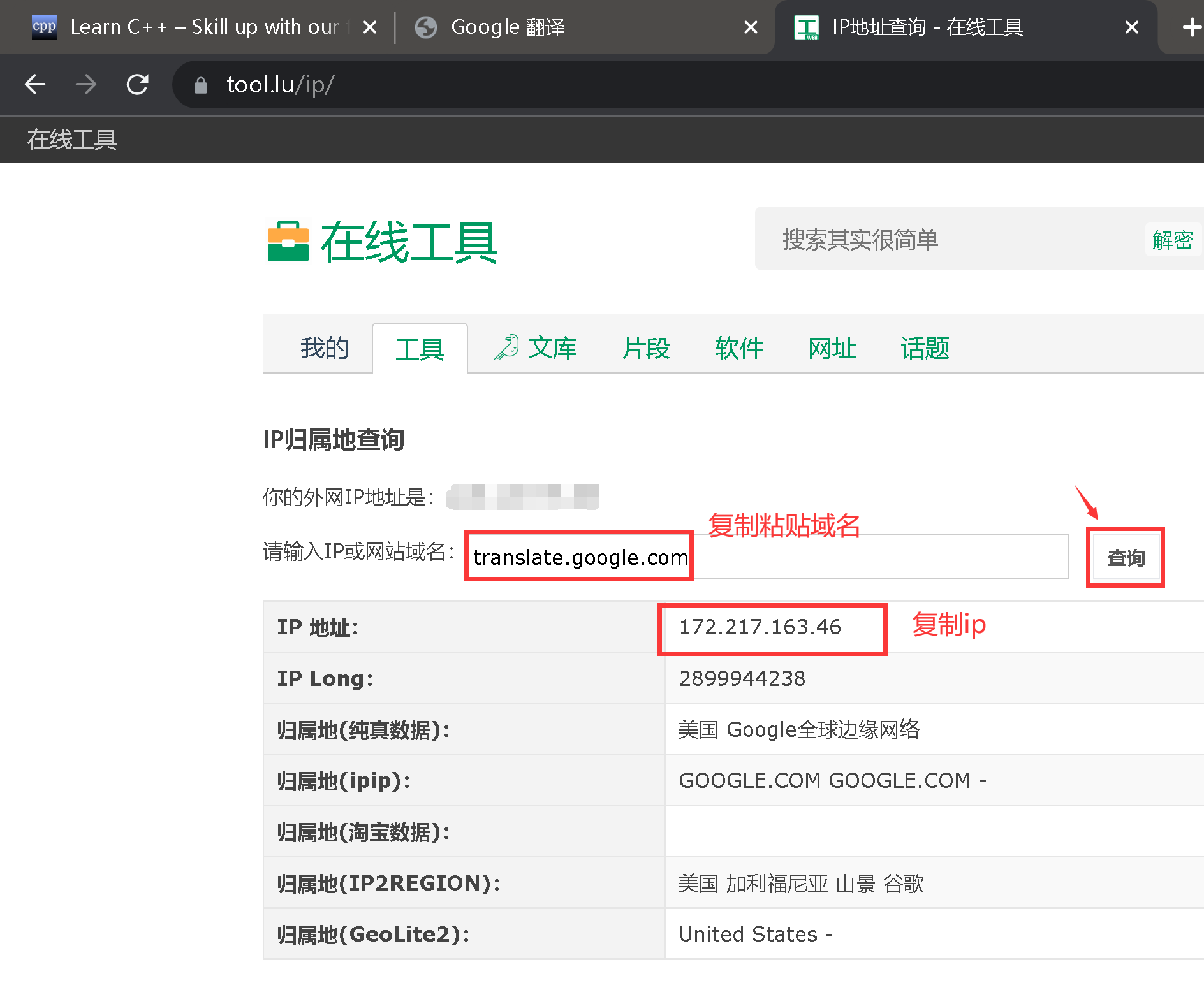The image size is (1204, 983).
Task: Click the domain input containing translate.google.com
Action: [768, 557]
